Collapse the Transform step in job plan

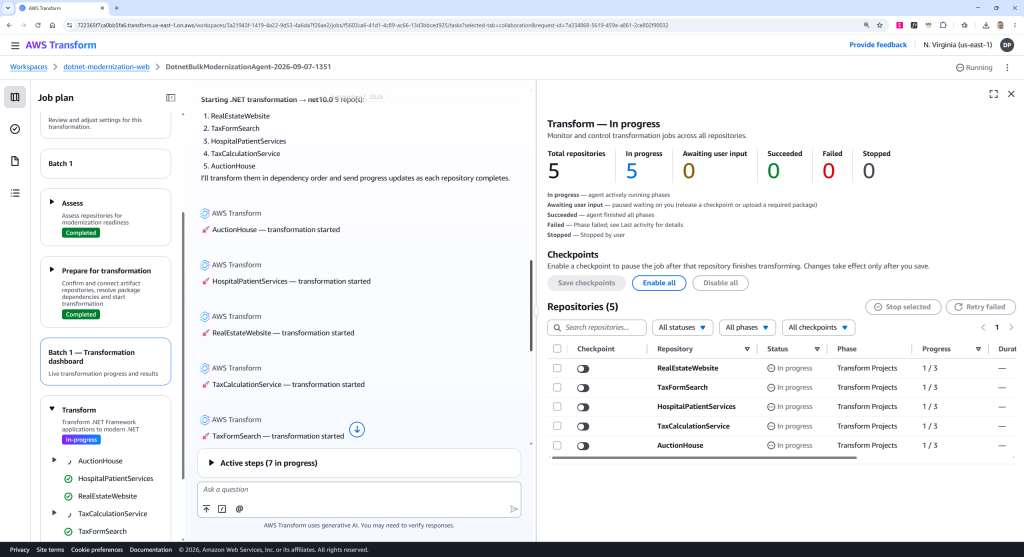pyautogui.click(x=52, y=409)
